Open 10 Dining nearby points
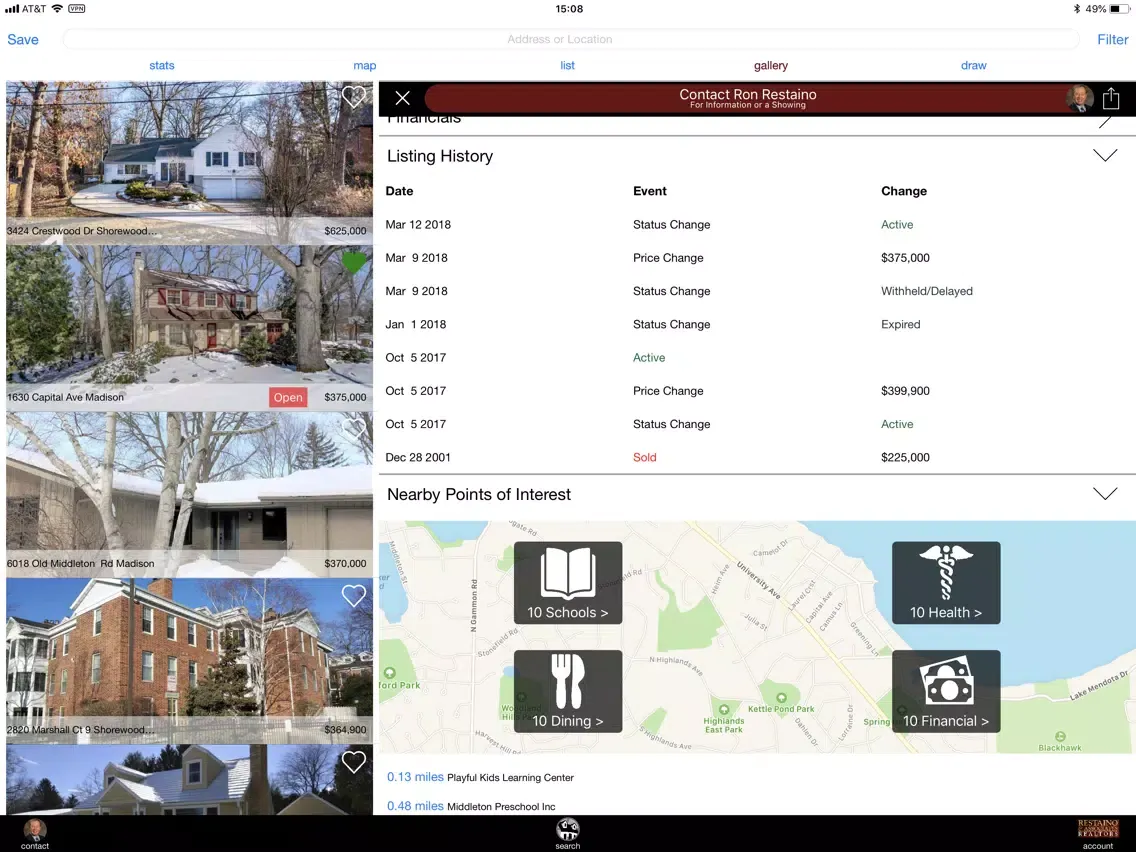1136x852 pixels. 568,691
